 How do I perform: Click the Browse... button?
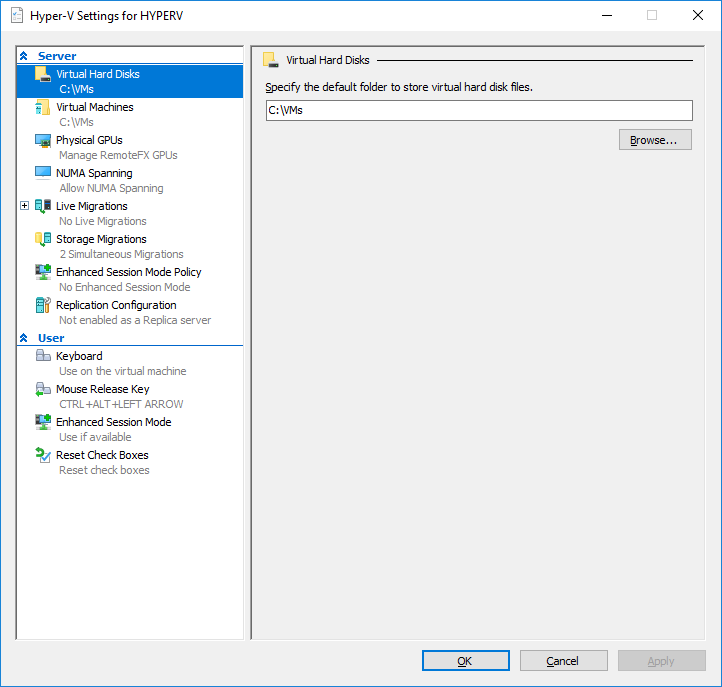[655, 140]
